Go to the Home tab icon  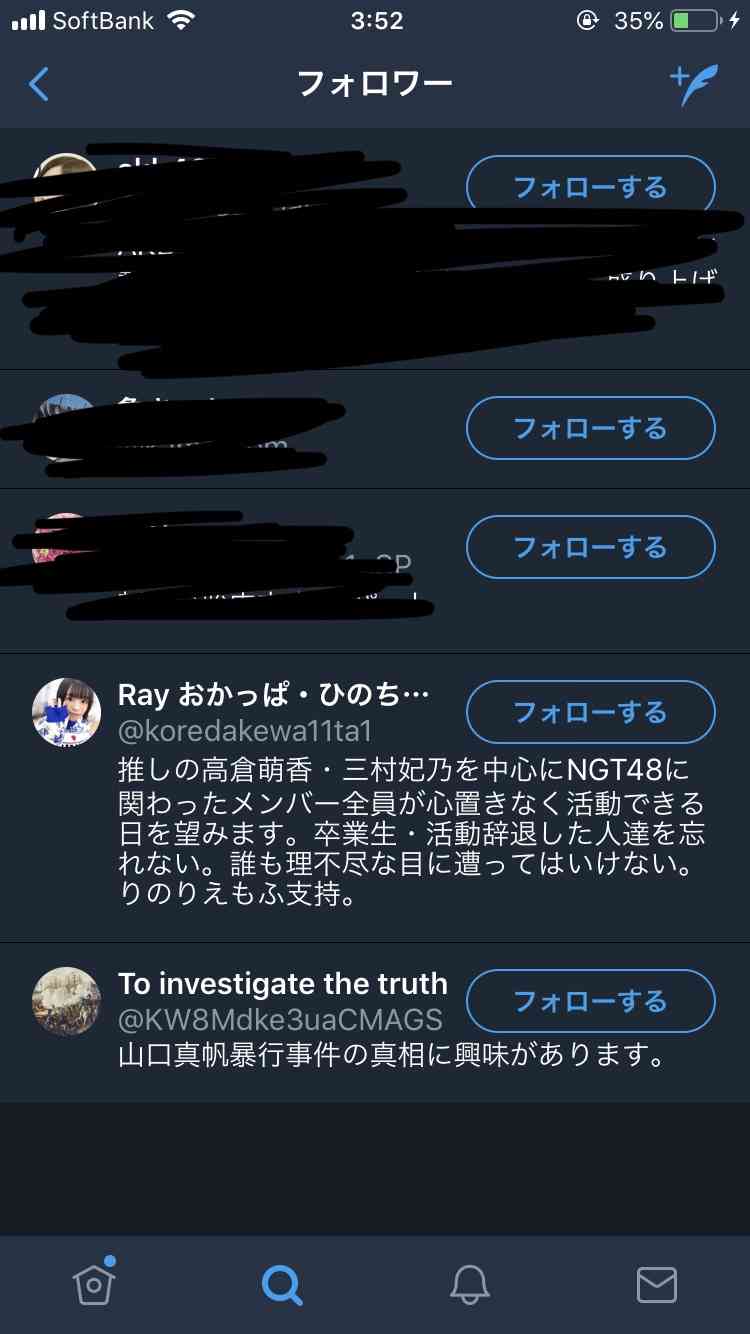coord(94,1282)
